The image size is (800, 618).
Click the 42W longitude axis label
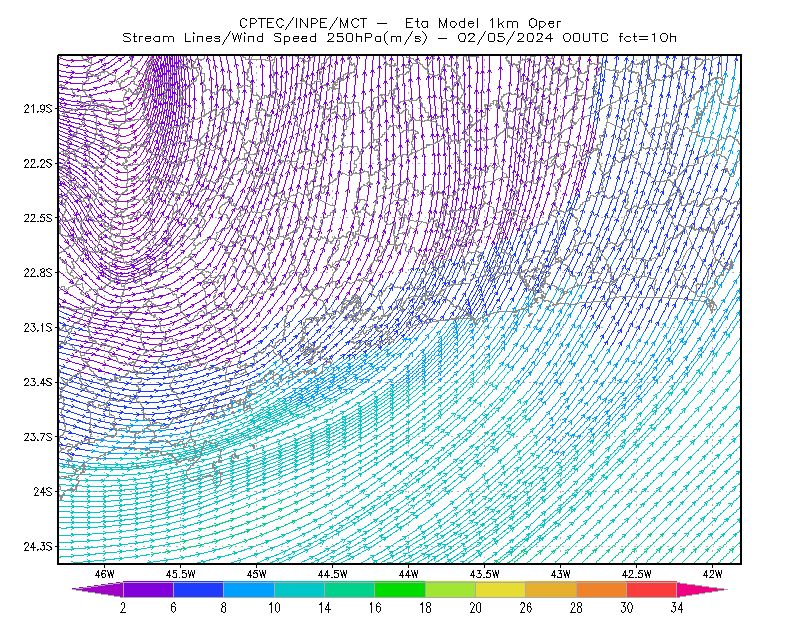(x=712, y=574)
